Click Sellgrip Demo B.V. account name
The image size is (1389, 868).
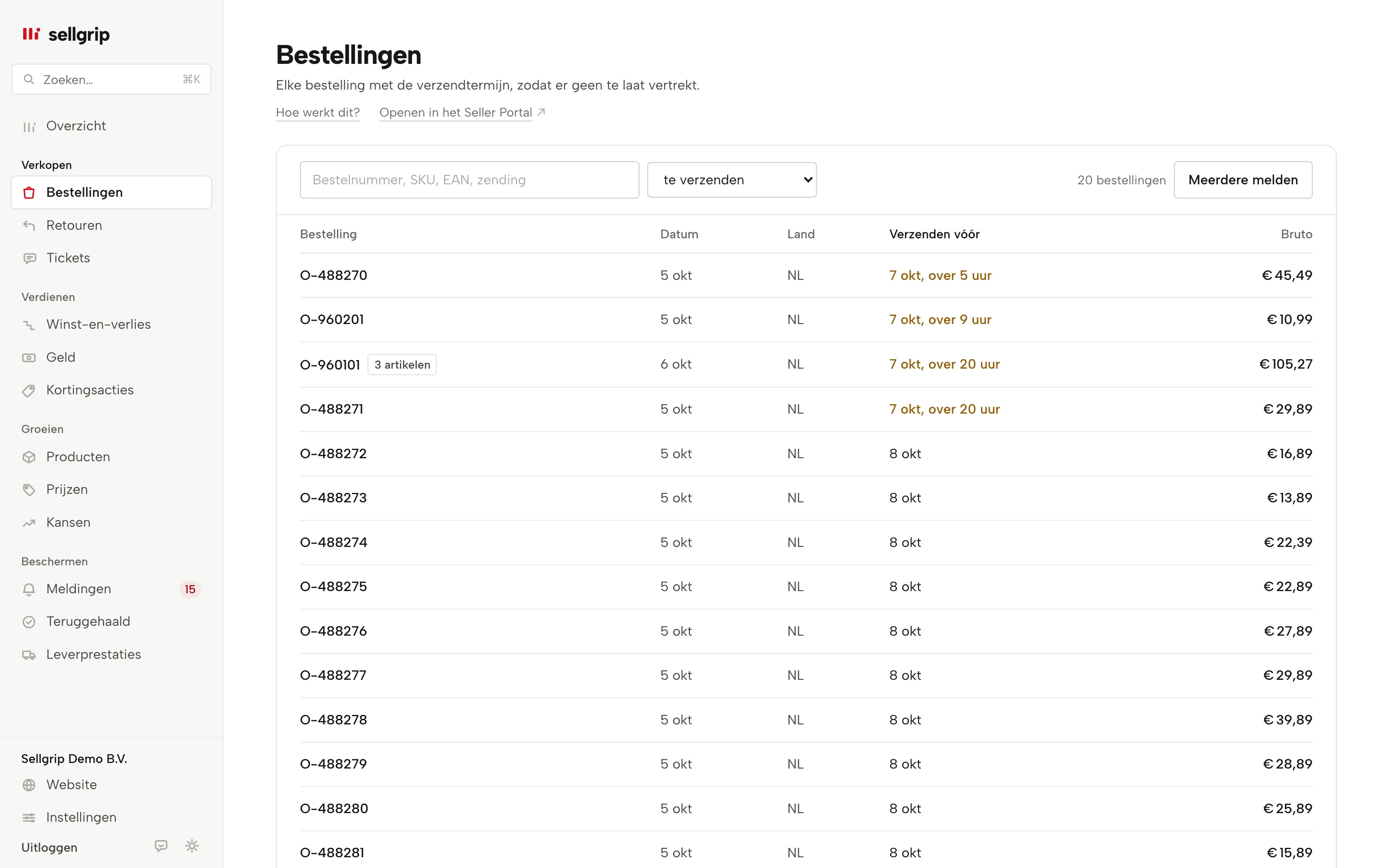pyautogui.click(x=74, y=759)
